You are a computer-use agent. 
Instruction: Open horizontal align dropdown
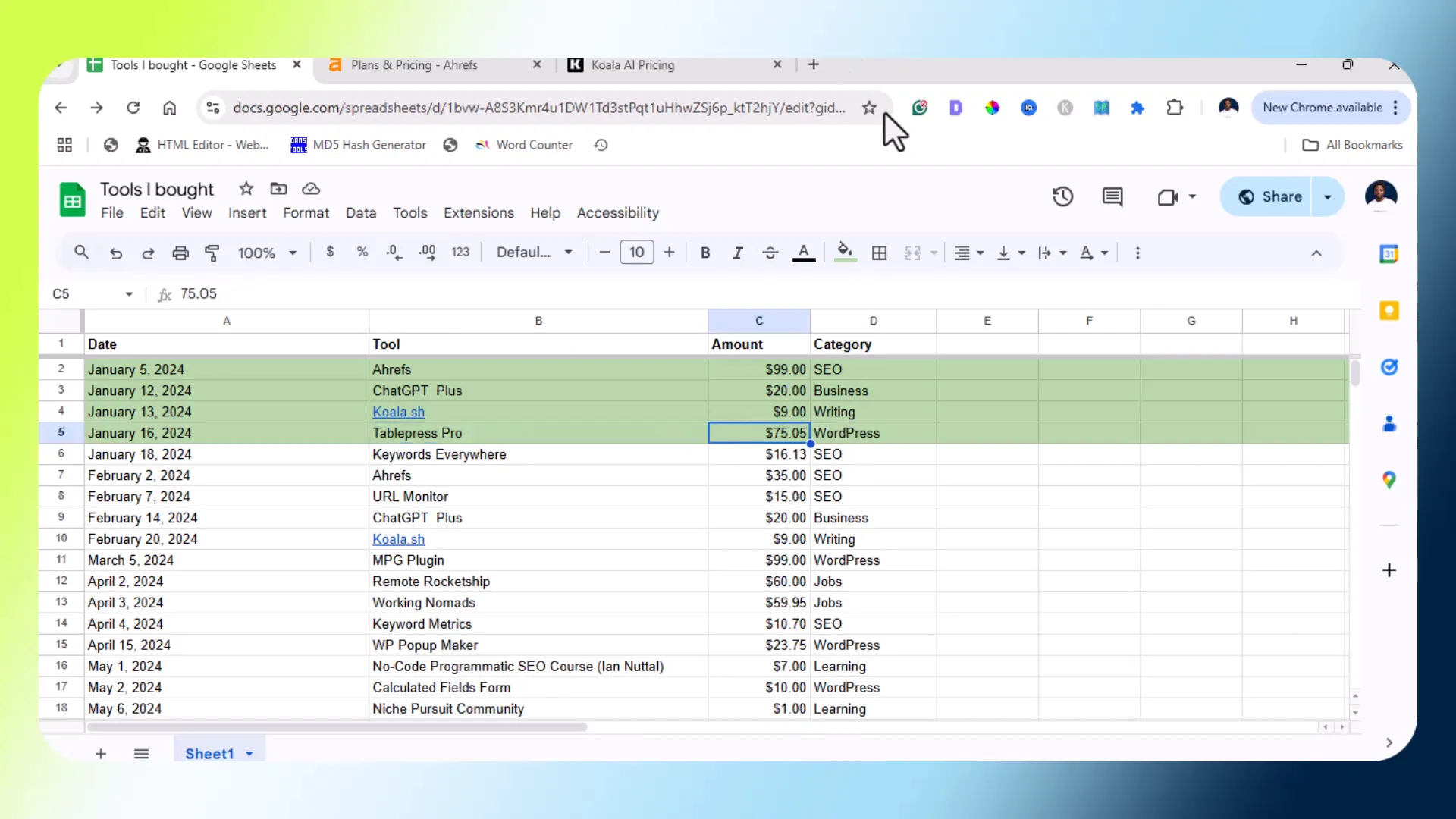(968, 253)
